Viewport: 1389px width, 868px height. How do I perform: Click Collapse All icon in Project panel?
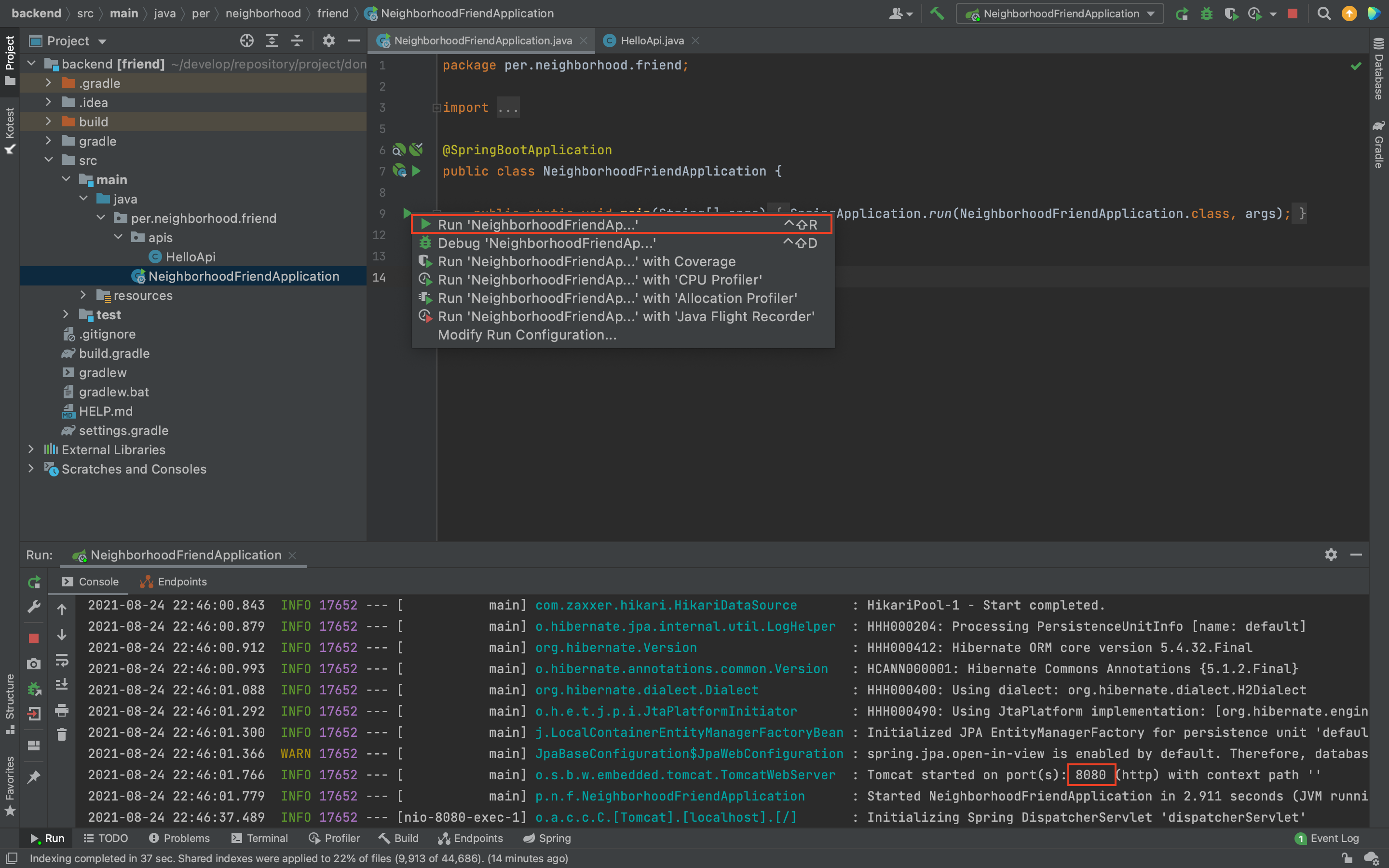tap(297, 41)
